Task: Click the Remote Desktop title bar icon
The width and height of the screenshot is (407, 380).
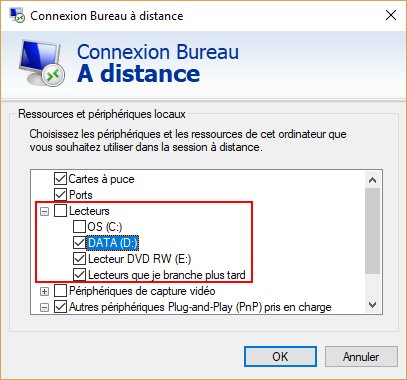Action: [17, 15]
